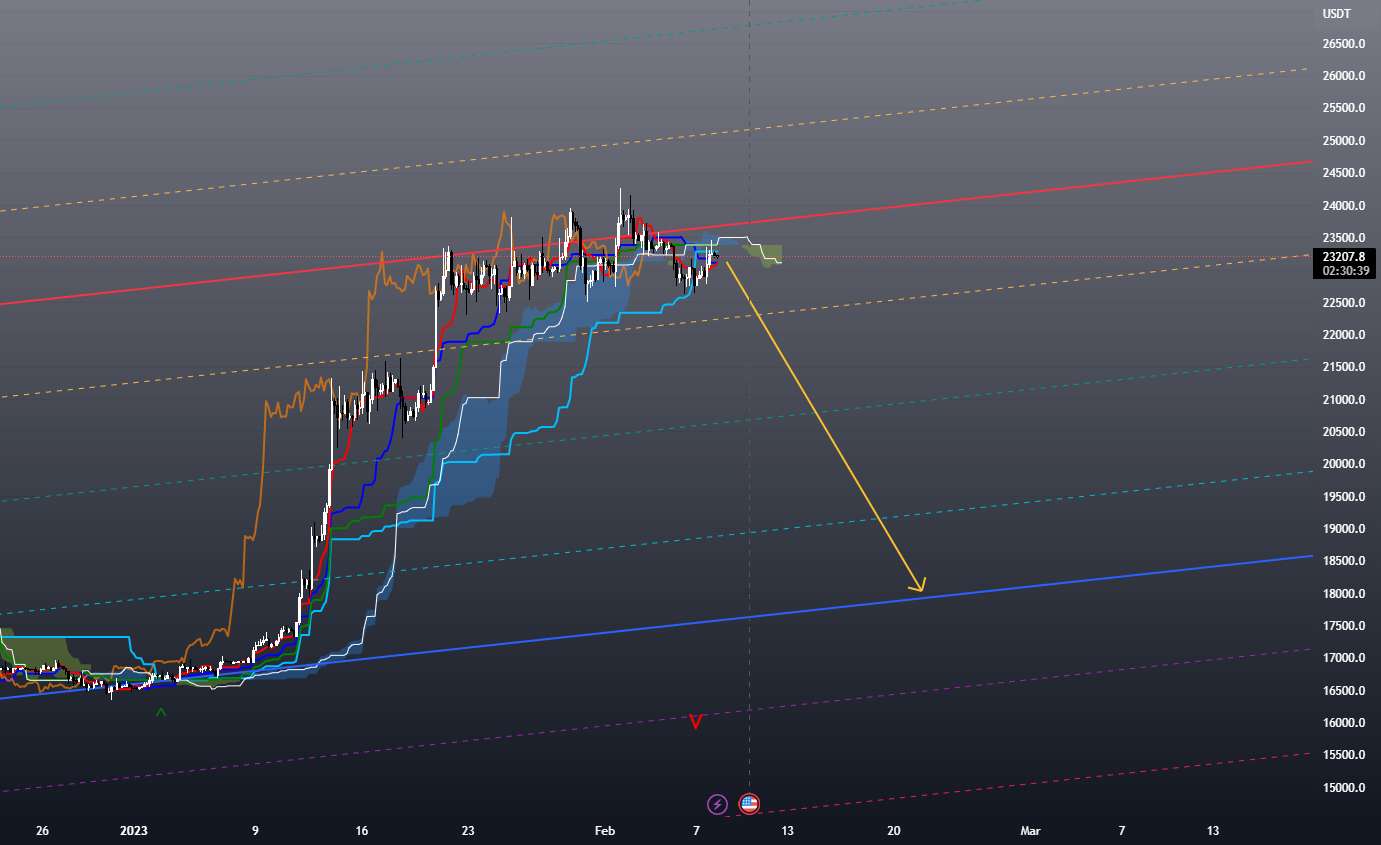Click the 9 date label on time axis
This screenshot has height=845, width=1381.
click(x=256, y=831)
